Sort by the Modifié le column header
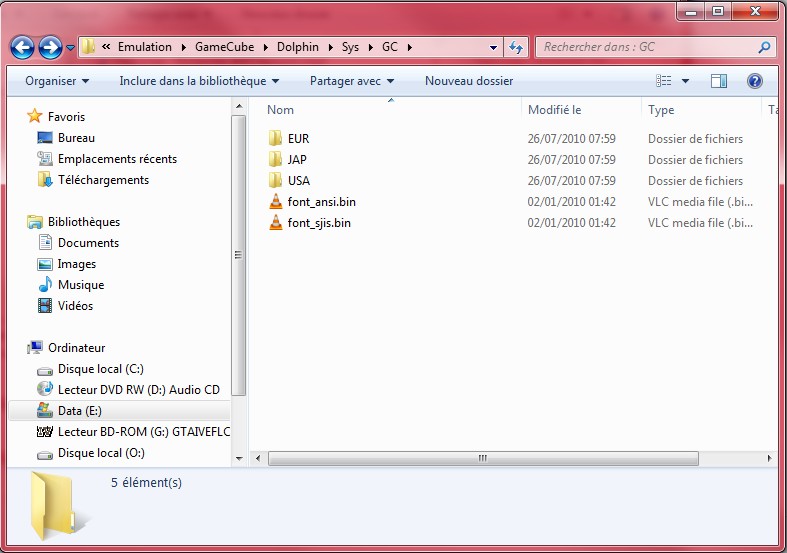Screen dimensions: 787x553 555,110
